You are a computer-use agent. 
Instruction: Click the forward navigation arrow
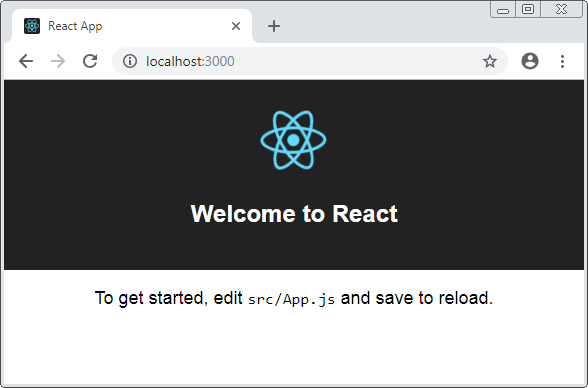pos(58,61)
